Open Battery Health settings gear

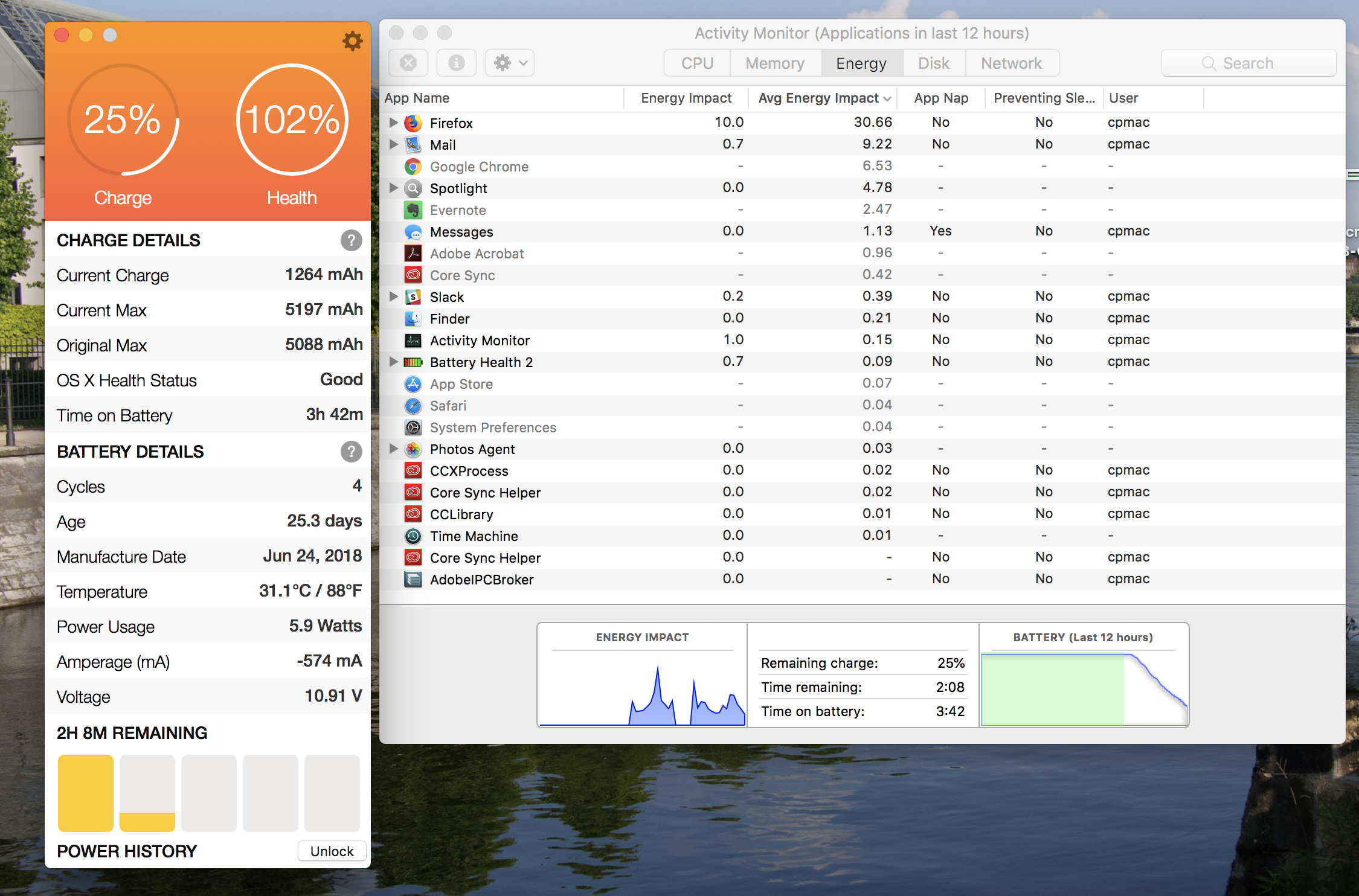pyautogui.click(x=353, y=41)
